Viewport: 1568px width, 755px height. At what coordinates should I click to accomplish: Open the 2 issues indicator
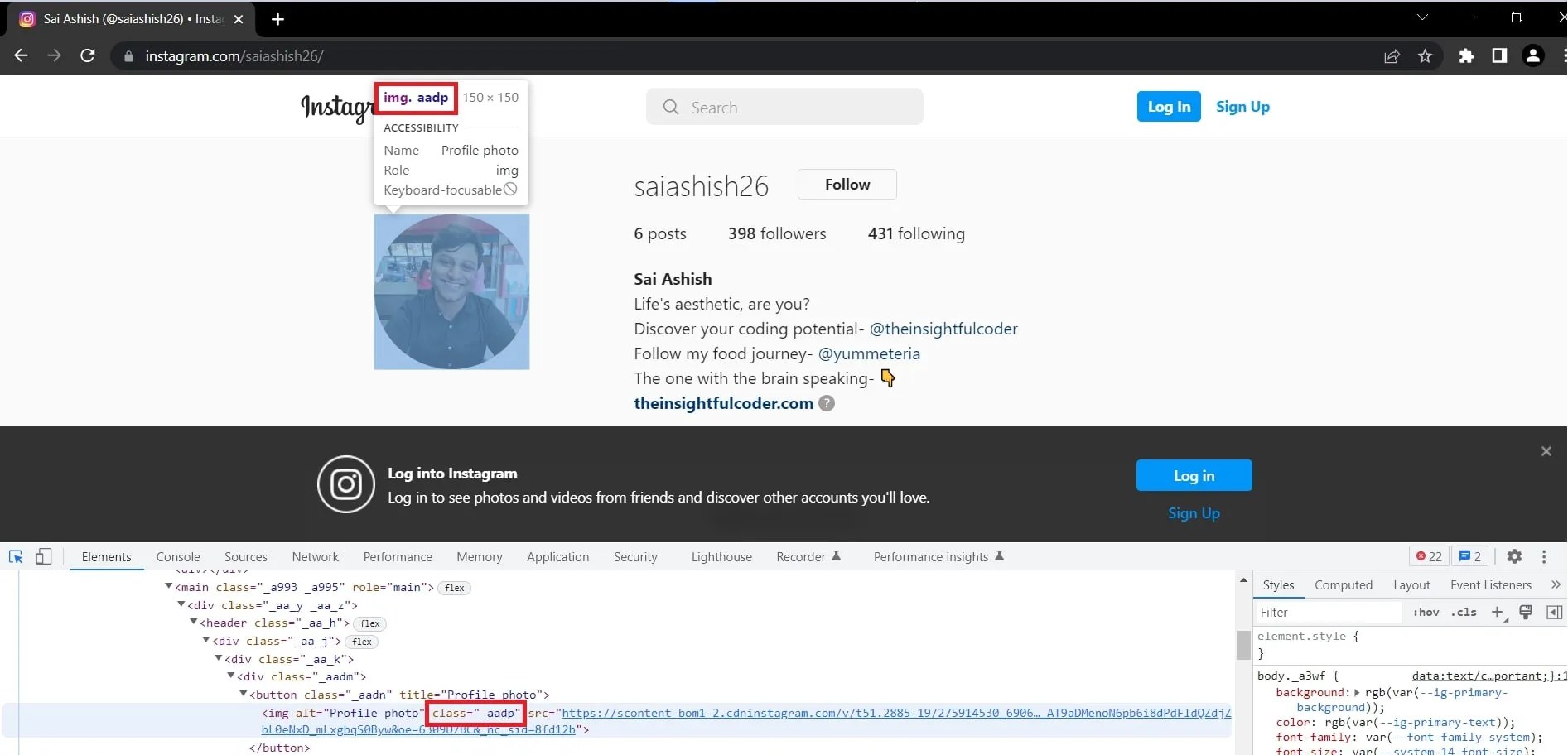1469,556
